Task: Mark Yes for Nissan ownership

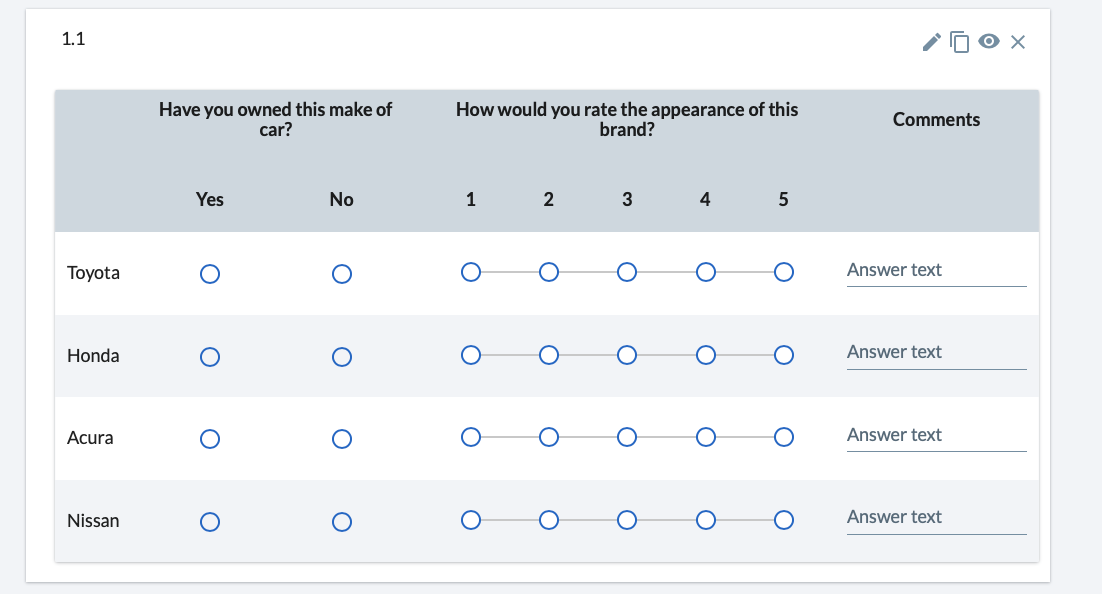Action: 210,521
